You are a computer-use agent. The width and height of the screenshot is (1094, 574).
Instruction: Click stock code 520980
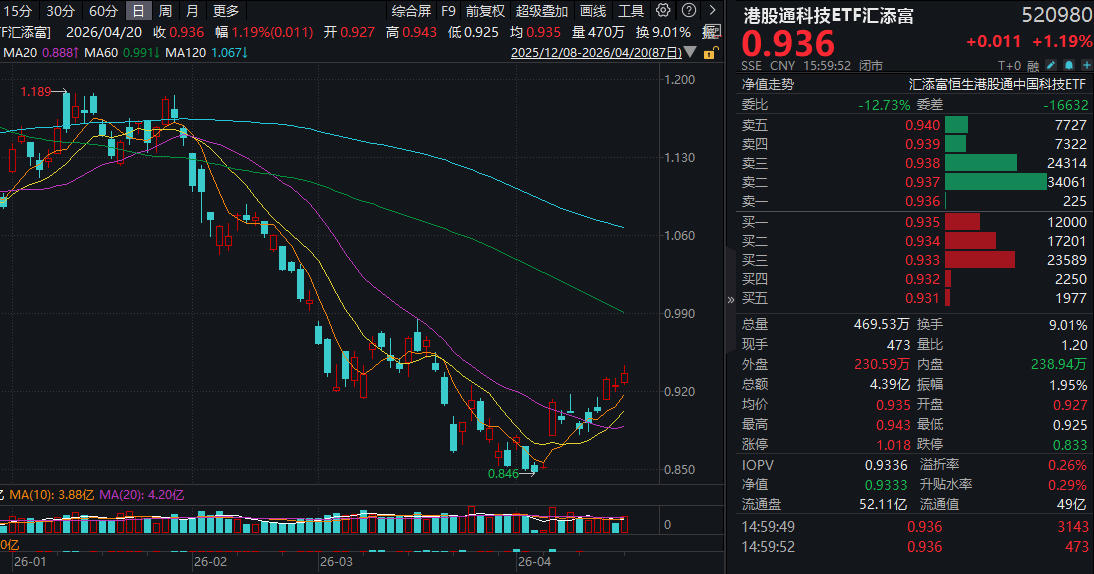(1056, 15)
